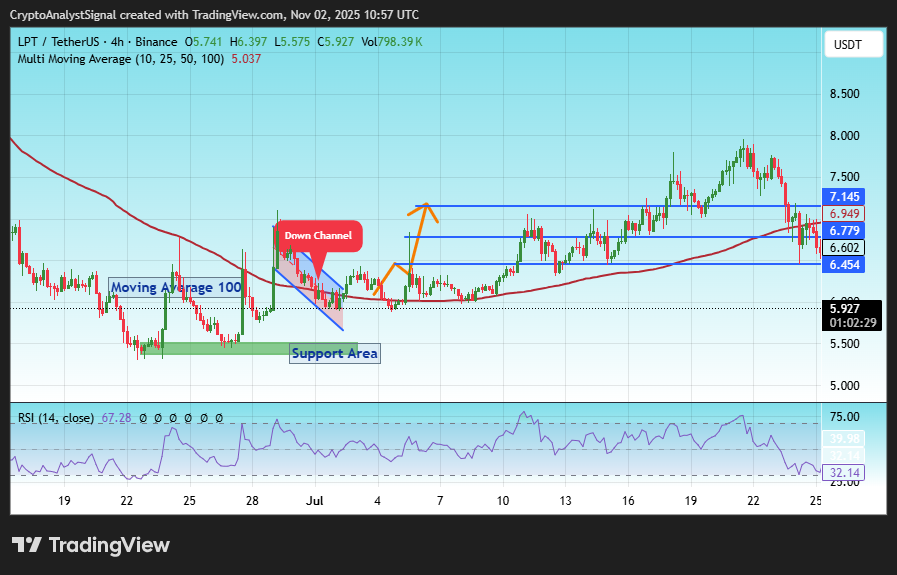Click the 7.500 price axis label

[845, 177]
